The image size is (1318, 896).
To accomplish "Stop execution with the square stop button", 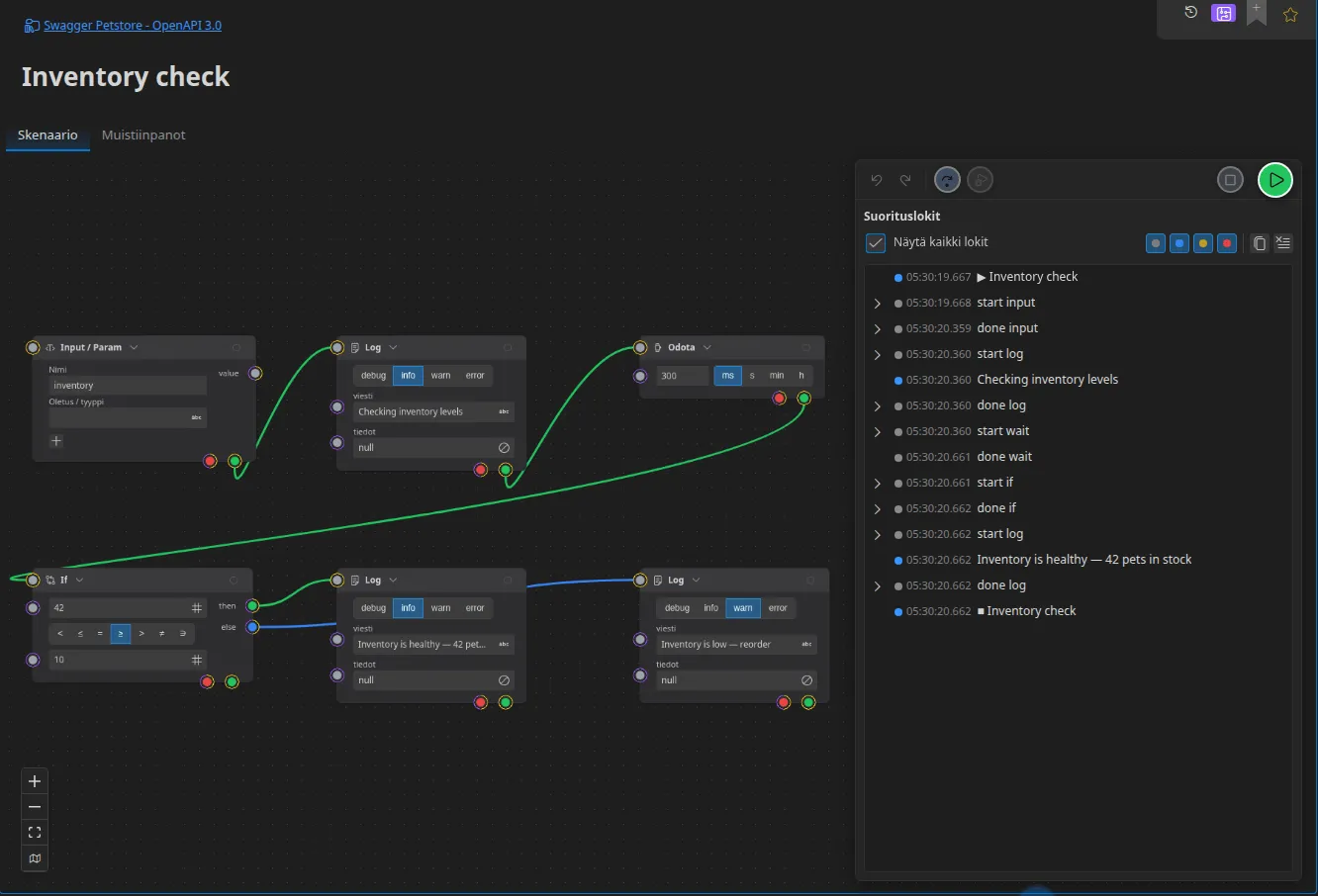I will pyautogui.click(x=1230, y=180).
